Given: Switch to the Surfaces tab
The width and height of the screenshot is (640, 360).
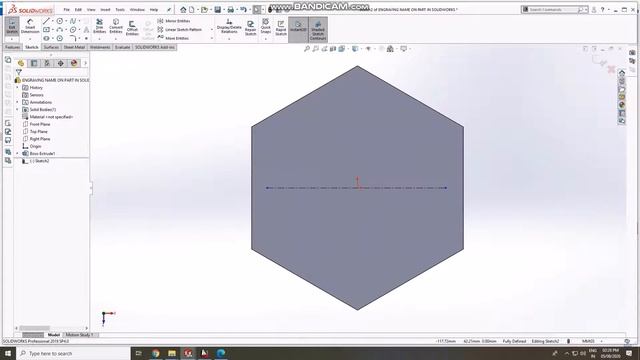Looking at the screenshot, I should click(51, 47).
